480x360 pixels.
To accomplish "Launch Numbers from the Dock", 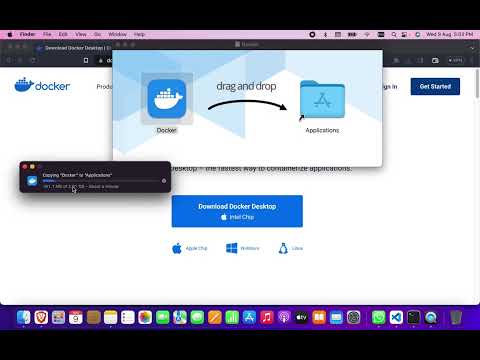I will [232, 317].
